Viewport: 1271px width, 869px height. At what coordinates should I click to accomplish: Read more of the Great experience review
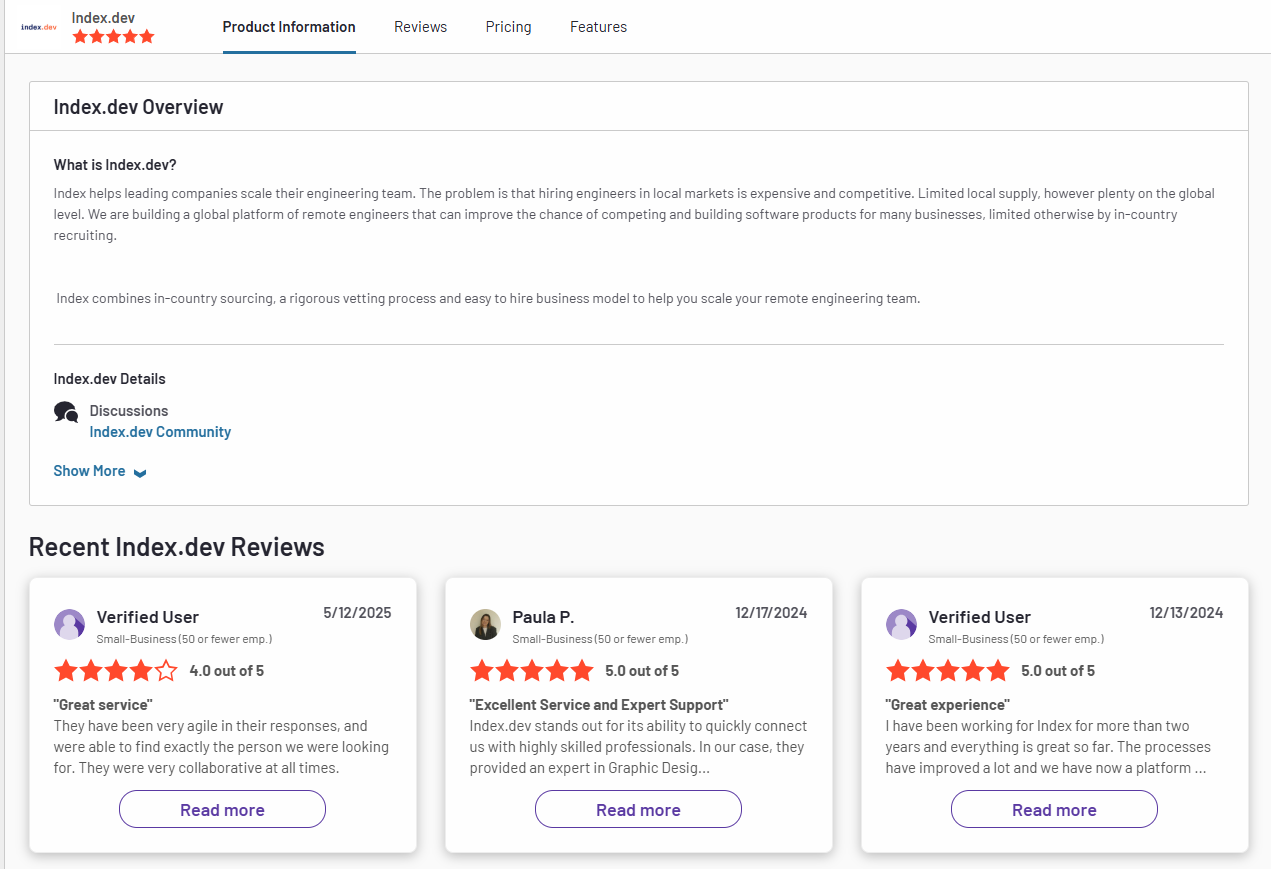click(x=1054, y=809)
